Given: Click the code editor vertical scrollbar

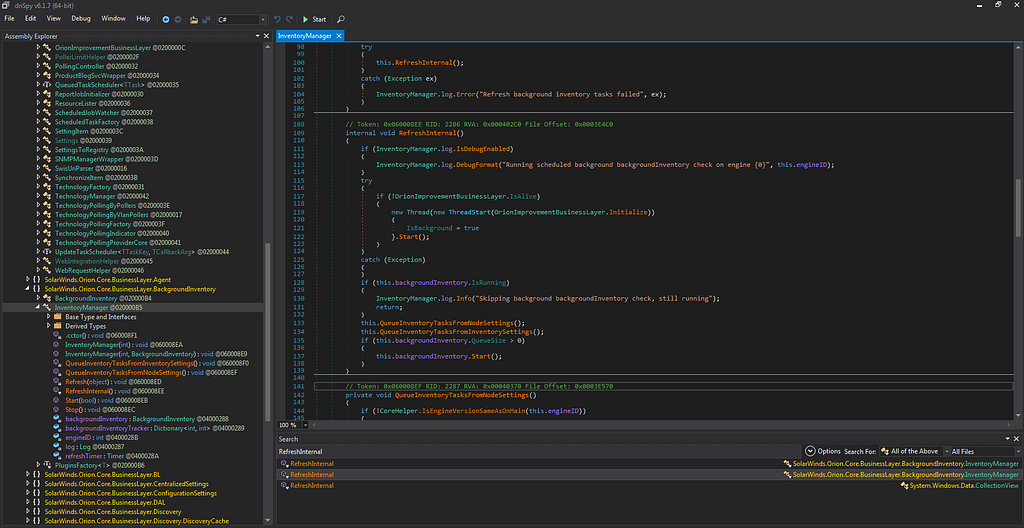Looking at the screenshot, I should 1019,209.
